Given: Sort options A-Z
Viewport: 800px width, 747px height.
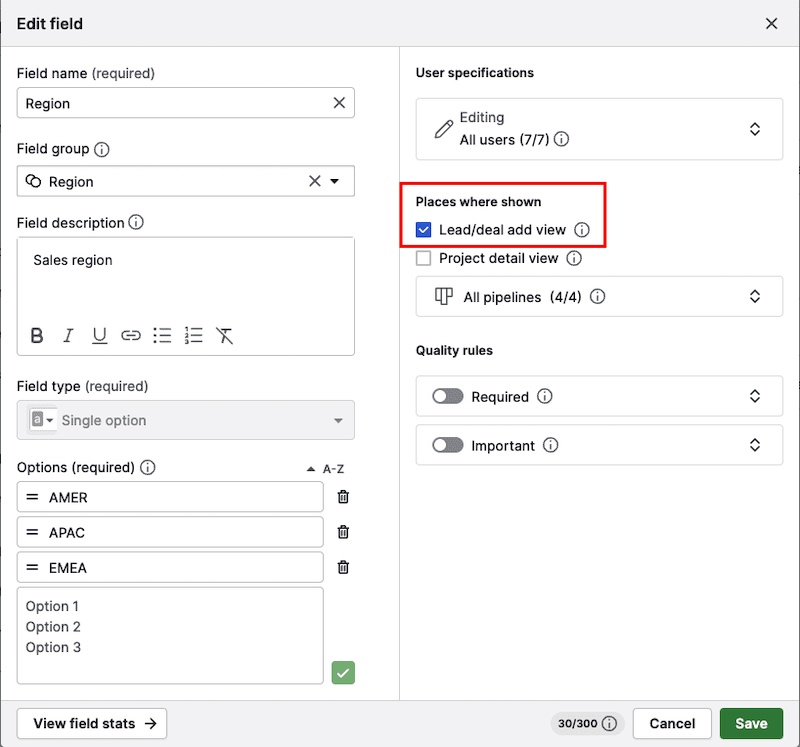Looking at the screenshot, I should point(325,468).
